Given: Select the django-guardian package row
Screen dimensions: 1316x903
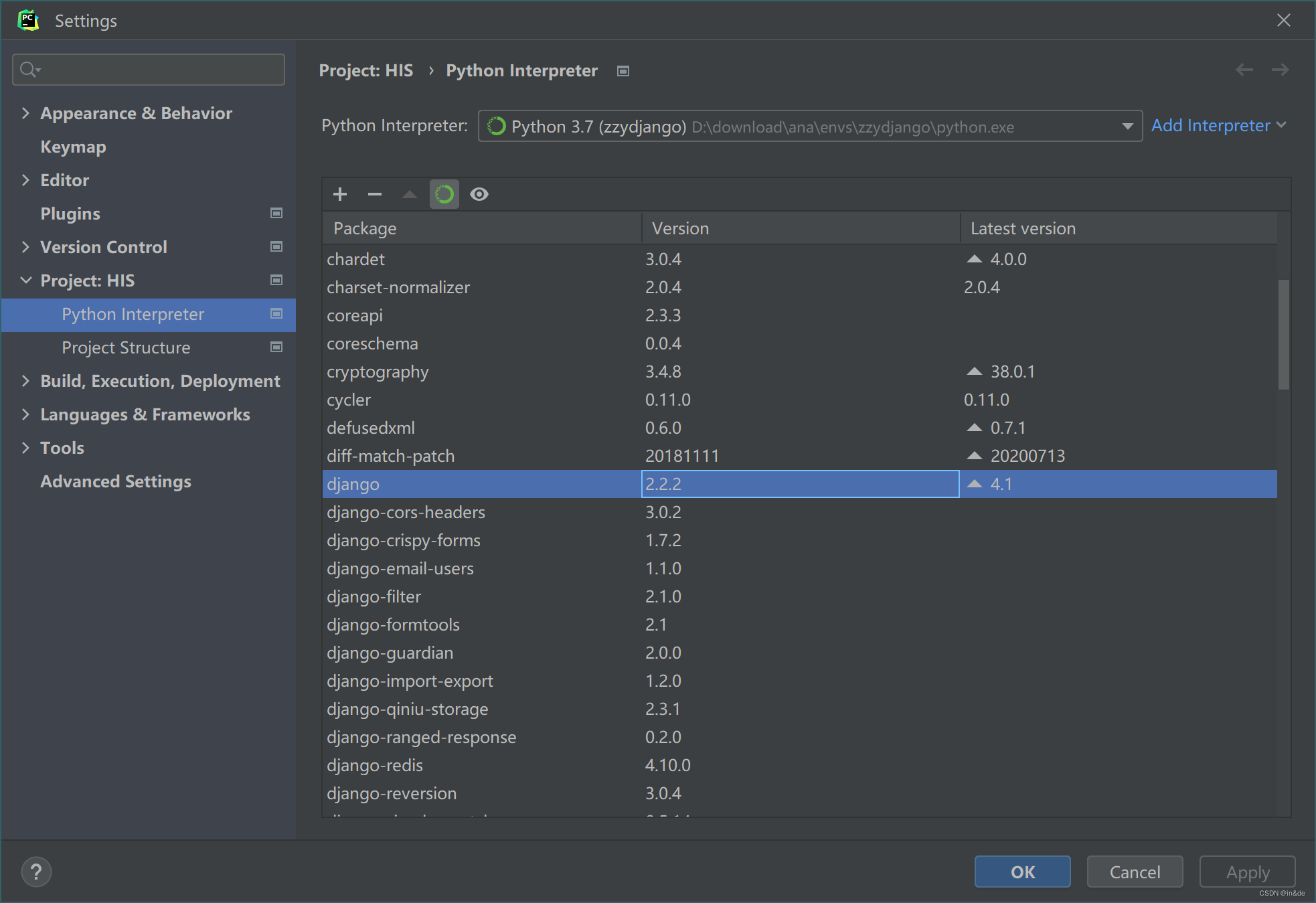Looking at the screenshot, I should tap(800, 653).
